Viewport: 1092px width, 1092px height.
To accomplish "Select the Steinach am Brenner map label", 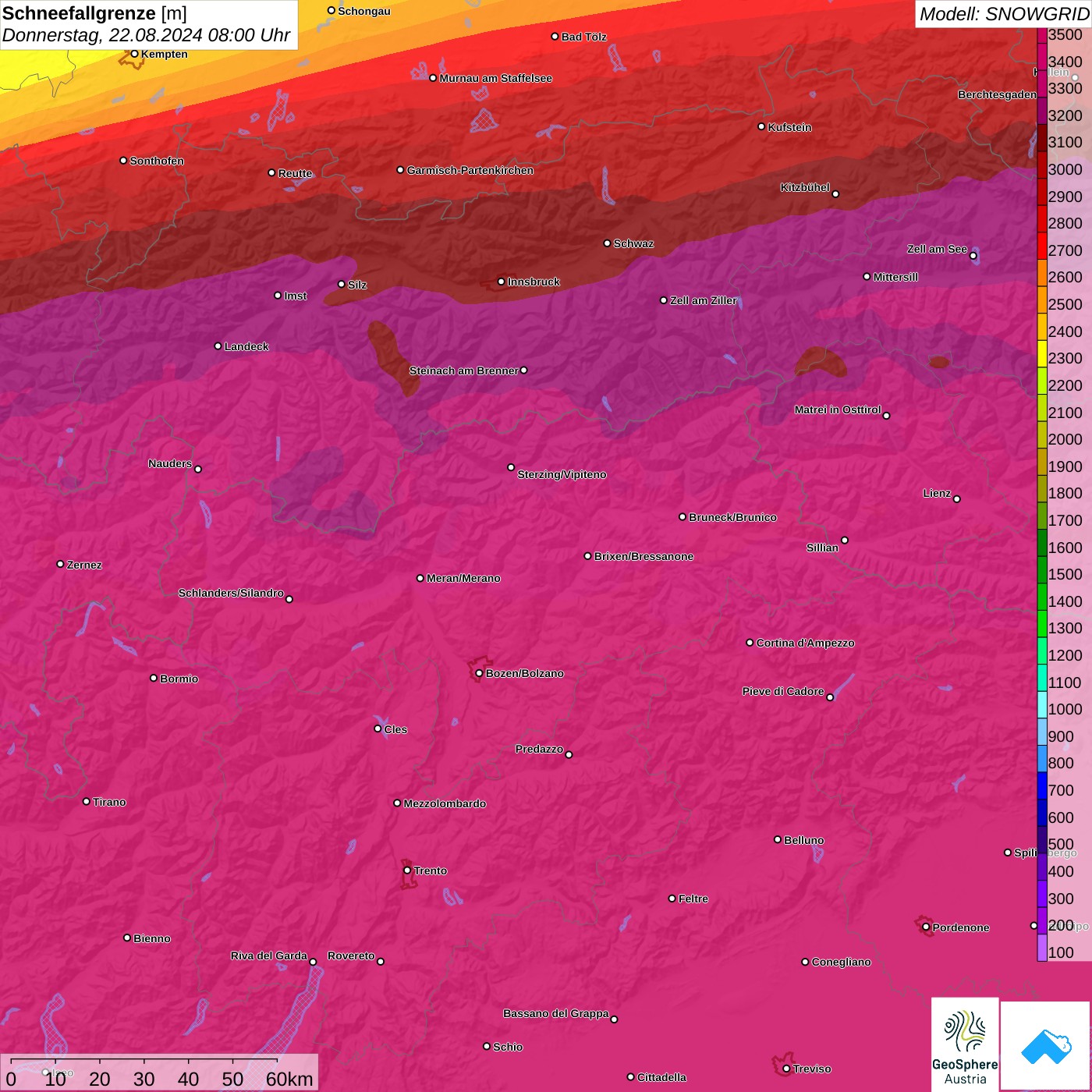I will 463,371.
